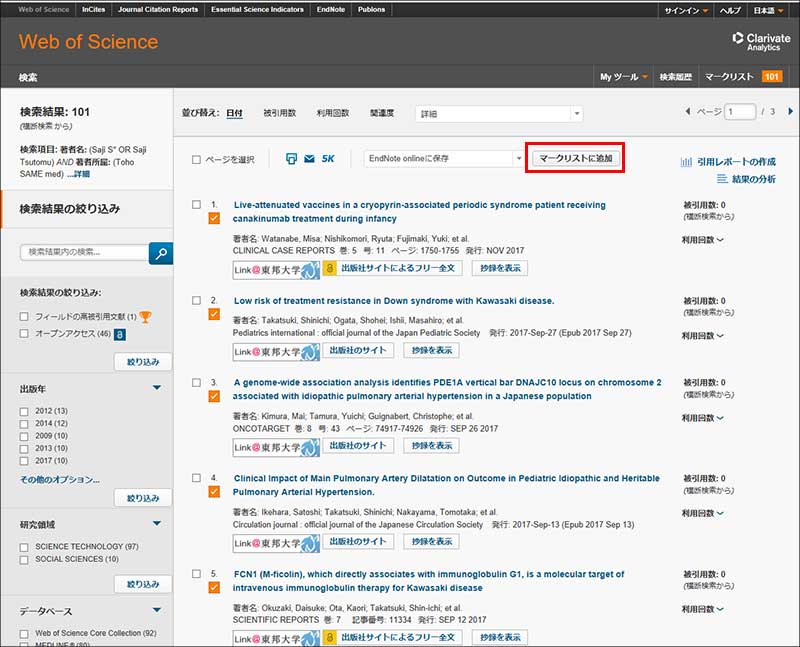Click the page number input field
800x647 pixels.
click(x=741, y=112)
